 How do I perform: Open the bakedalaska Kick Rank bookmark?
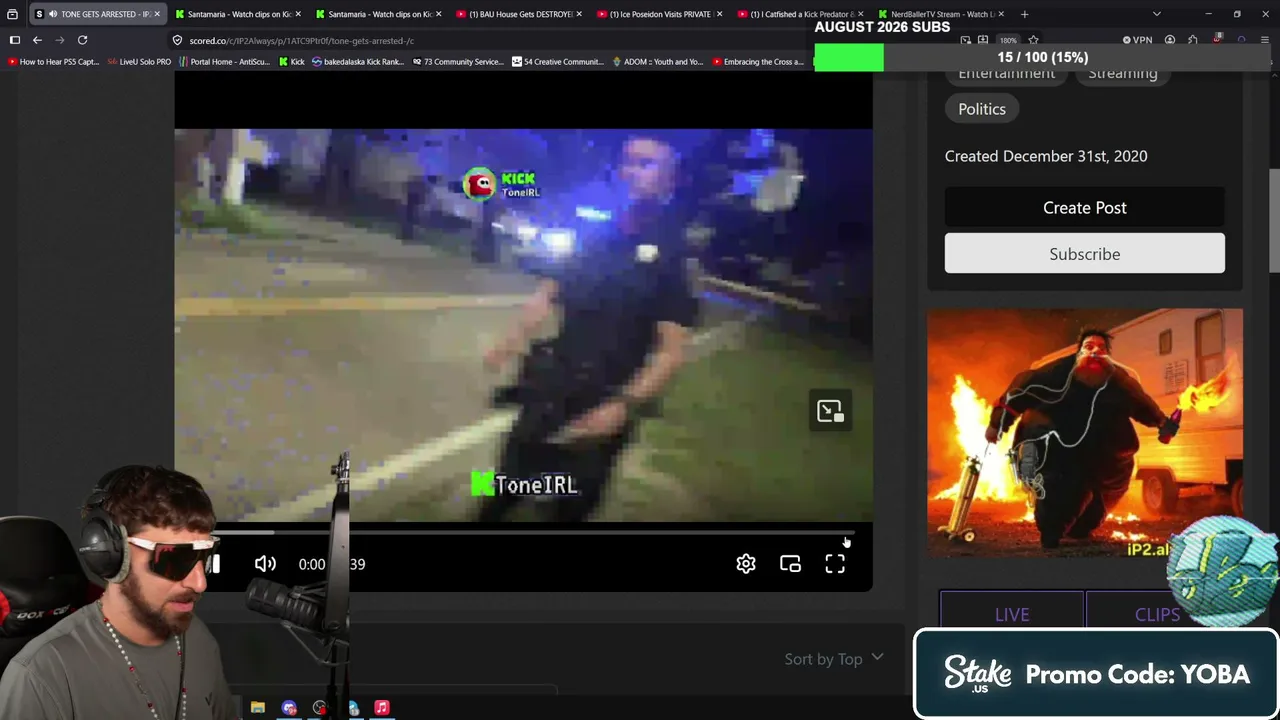(357, 62)
